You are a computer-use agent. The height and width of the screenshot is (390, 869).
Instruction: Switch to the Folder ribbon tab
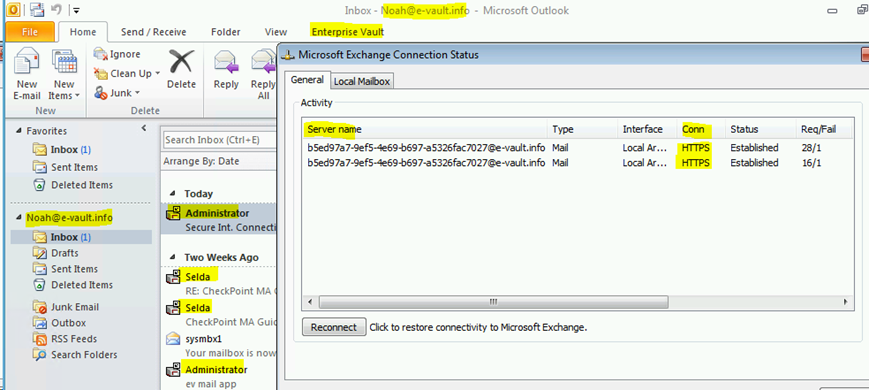[x=226, y=32]
